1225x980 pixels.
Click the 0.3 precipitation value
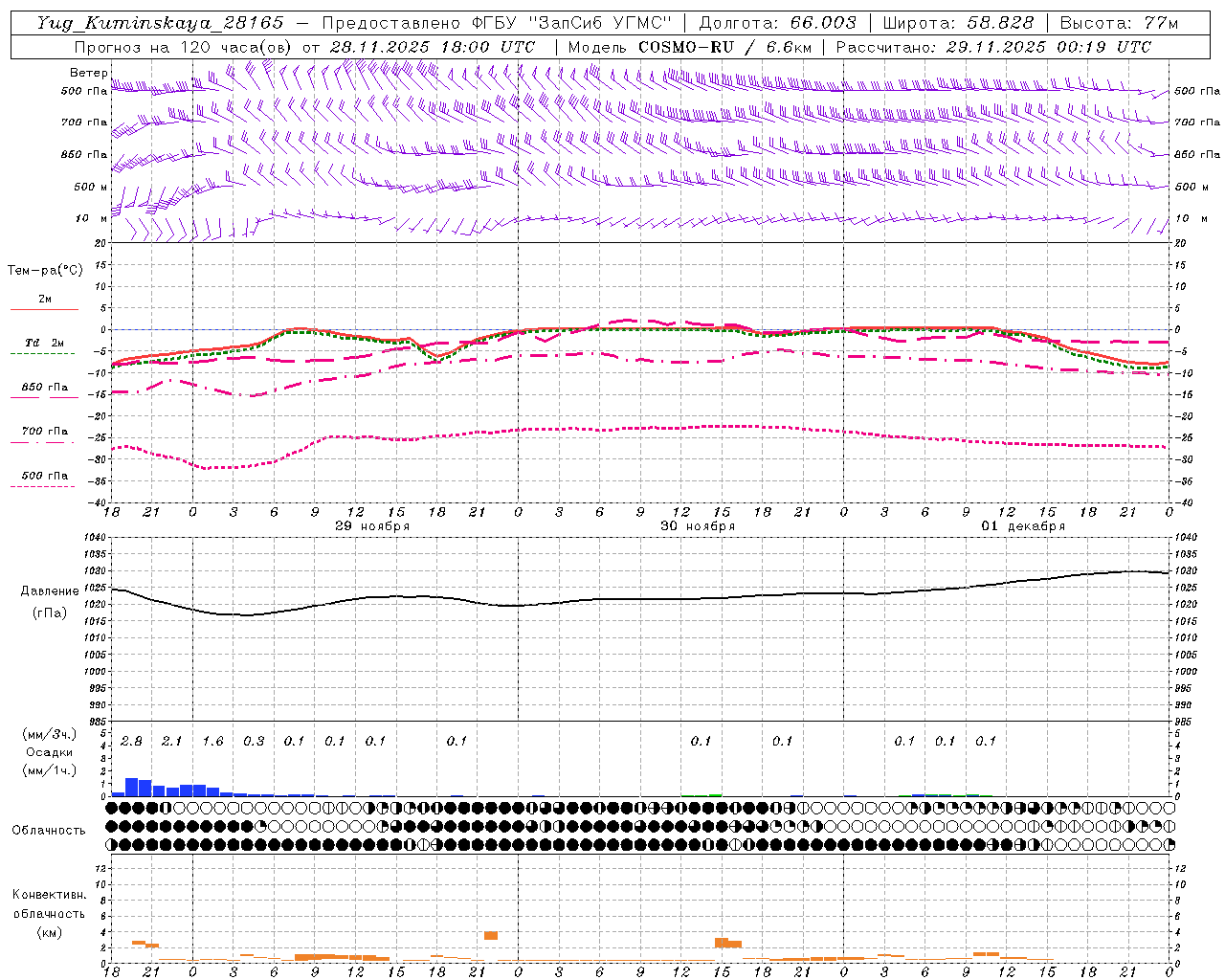pyautogui.click(x=254, y=742)
